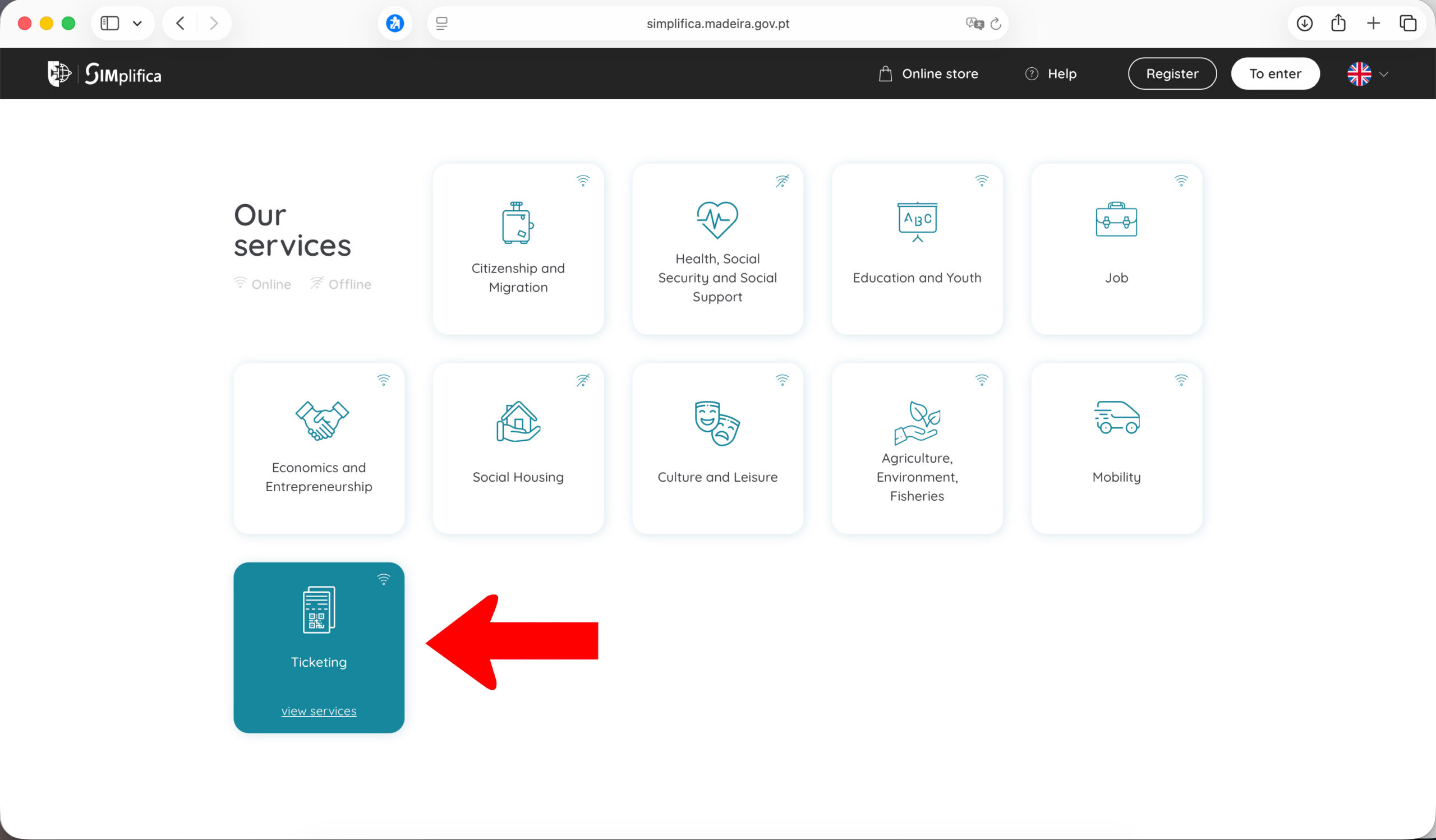Image resolution: width=1436 pixels, height=840 pixels.
Task: Toggle the page translation icon in address bar
Action: click(974, 24)
